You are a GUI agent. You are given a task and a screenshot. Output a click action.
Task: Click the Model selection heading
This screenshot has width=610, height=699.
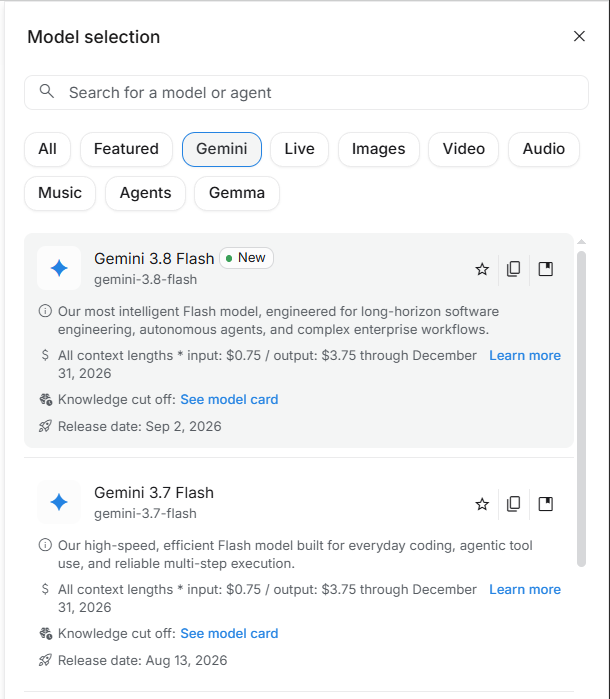pyautogui.click(x=94, y=37)
